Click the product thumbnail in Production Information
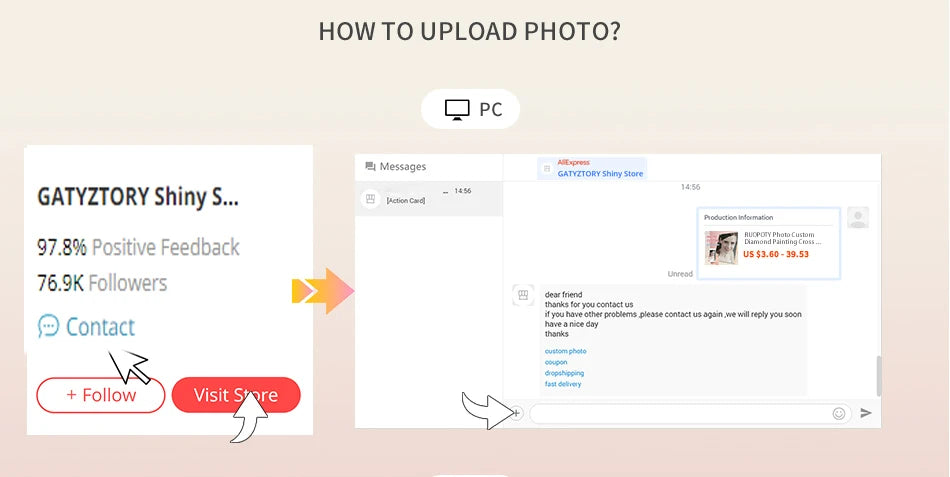Image resolution: width=950 pixels, height=477 pixels. coord(721,247)
